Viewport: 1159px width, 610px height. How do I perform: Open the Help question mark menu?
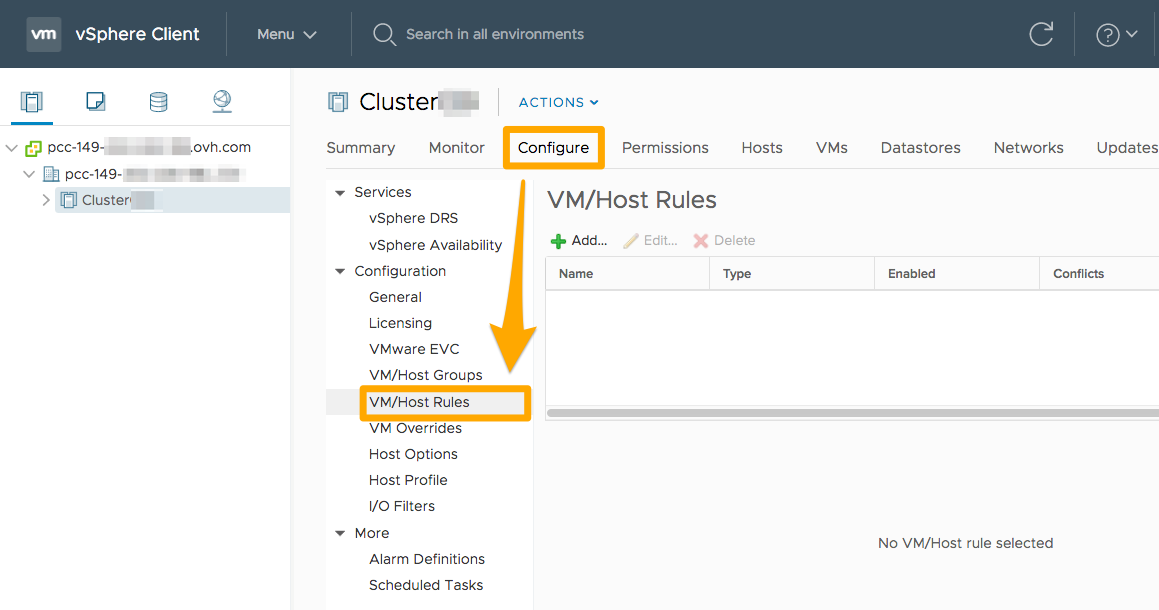(1116, 34)
